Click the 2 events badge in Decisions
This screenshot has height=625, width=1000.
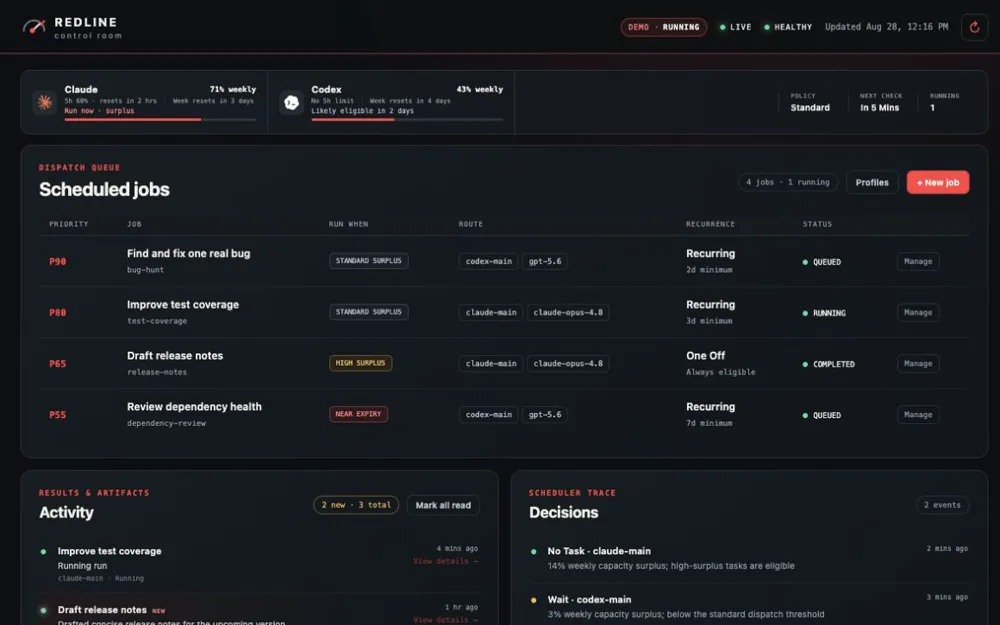(x=942, y=505)
